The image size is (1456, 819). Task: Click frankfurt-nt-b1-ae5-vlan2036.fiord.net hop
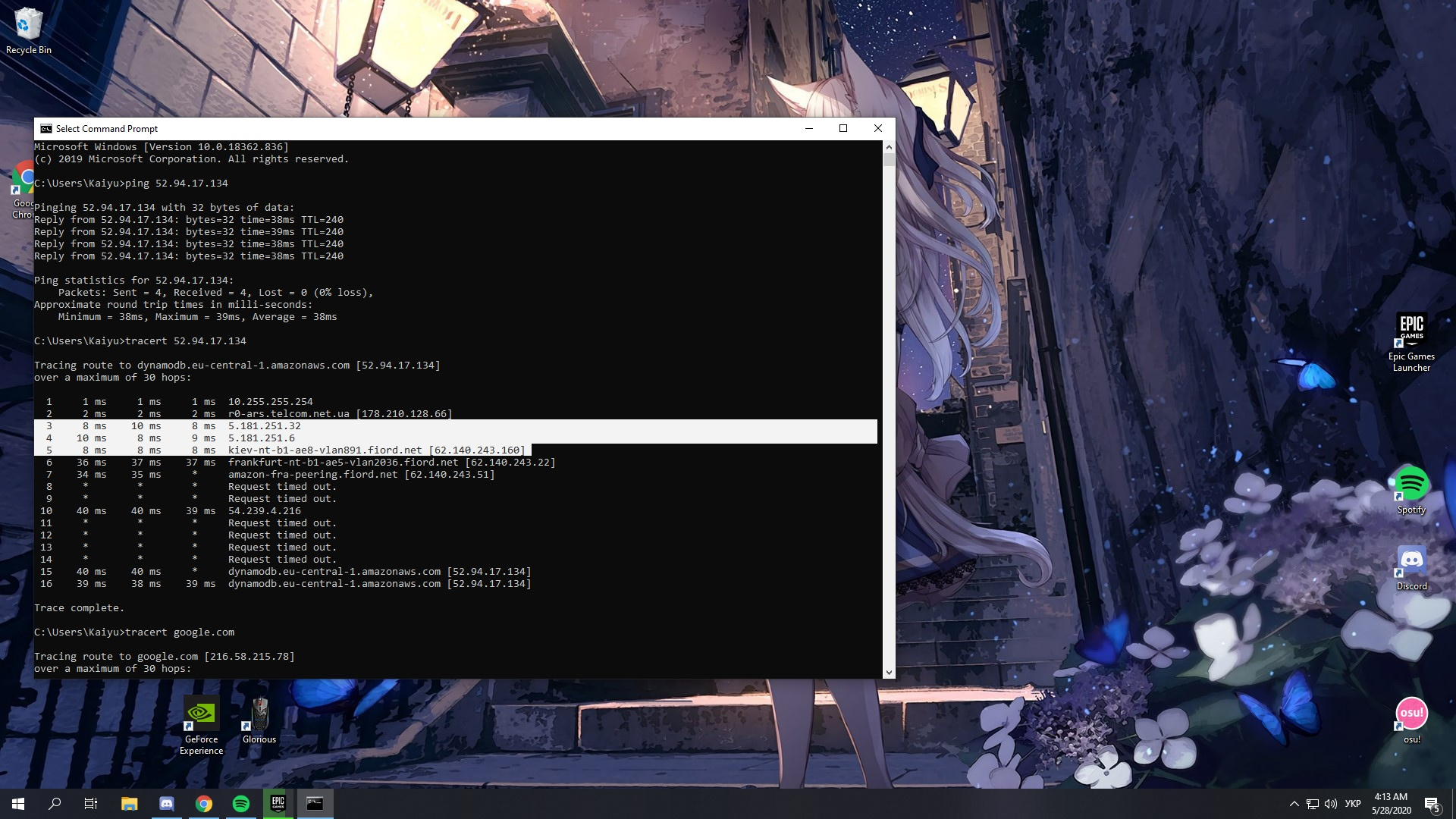[344, 463]
